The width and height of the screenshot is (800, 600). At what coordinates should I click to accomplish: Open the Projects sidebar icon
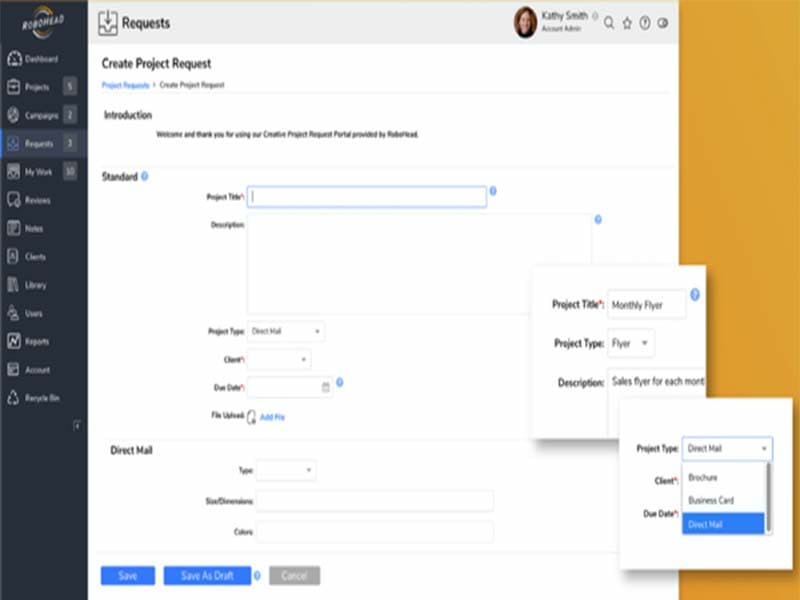(x=14, y=87)
